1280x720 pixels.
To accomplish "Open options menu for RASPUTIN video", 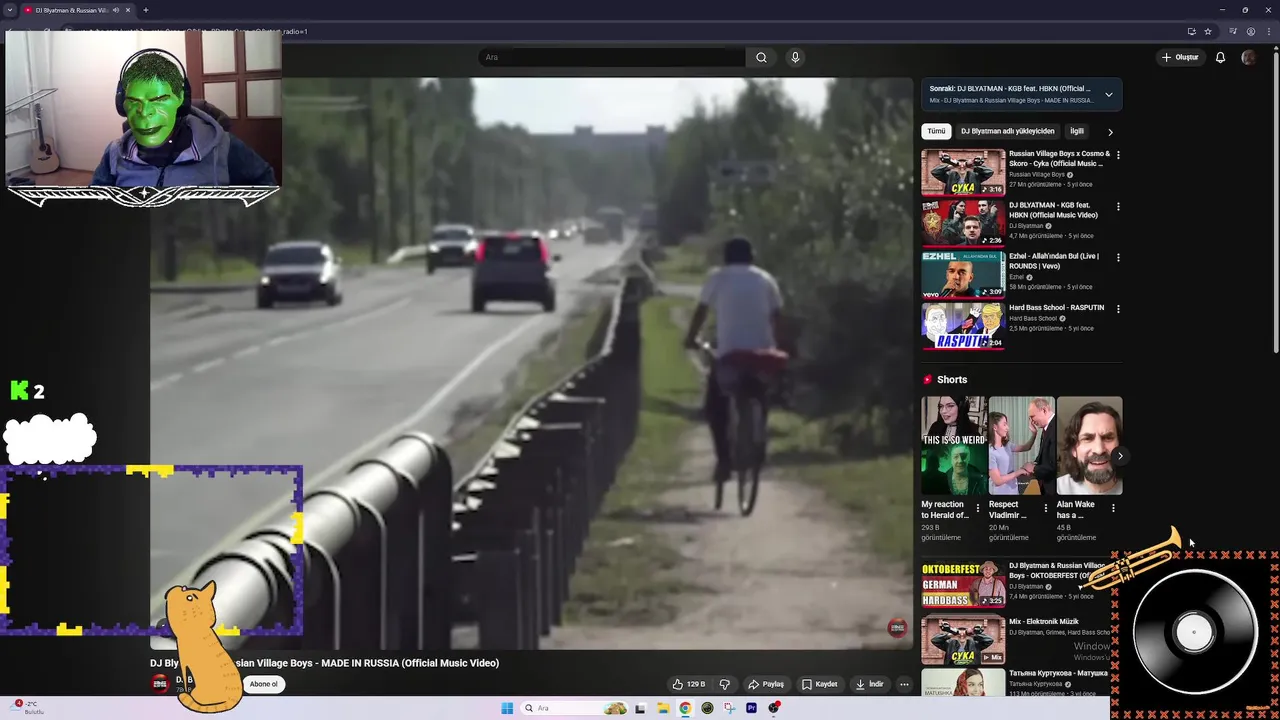I will (x=1118, y=308).
